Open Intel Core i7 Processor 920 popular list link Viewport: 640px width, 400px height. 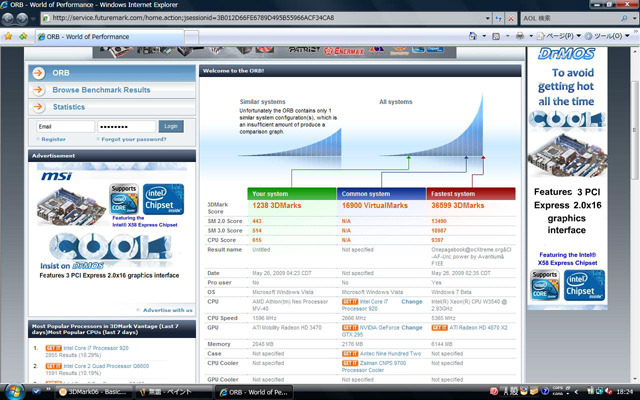pos(96,348)
